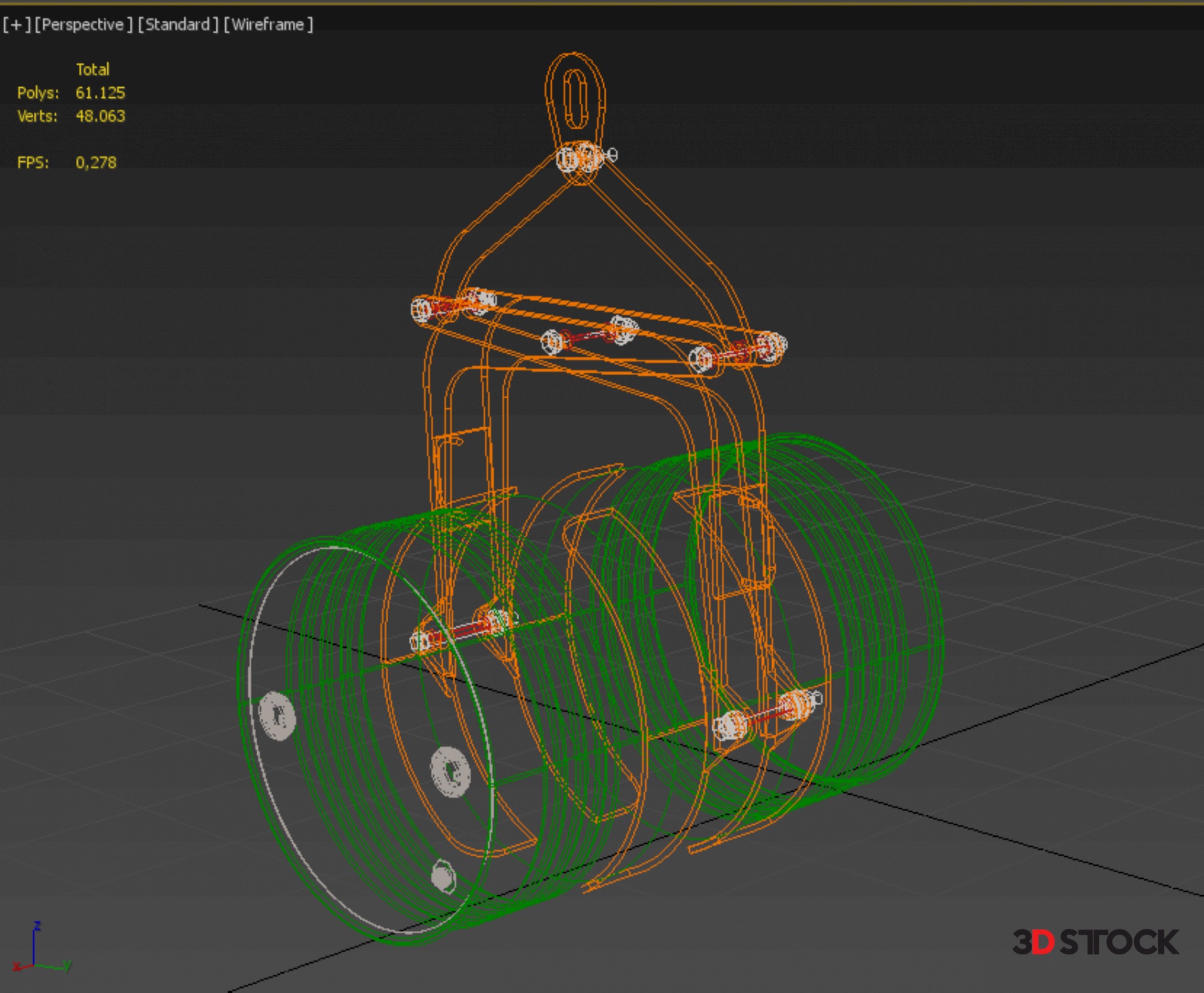This screenshot has width=1204, height=993.
Task: Click the Verts count value 48.063
Action: click(100, 116)
